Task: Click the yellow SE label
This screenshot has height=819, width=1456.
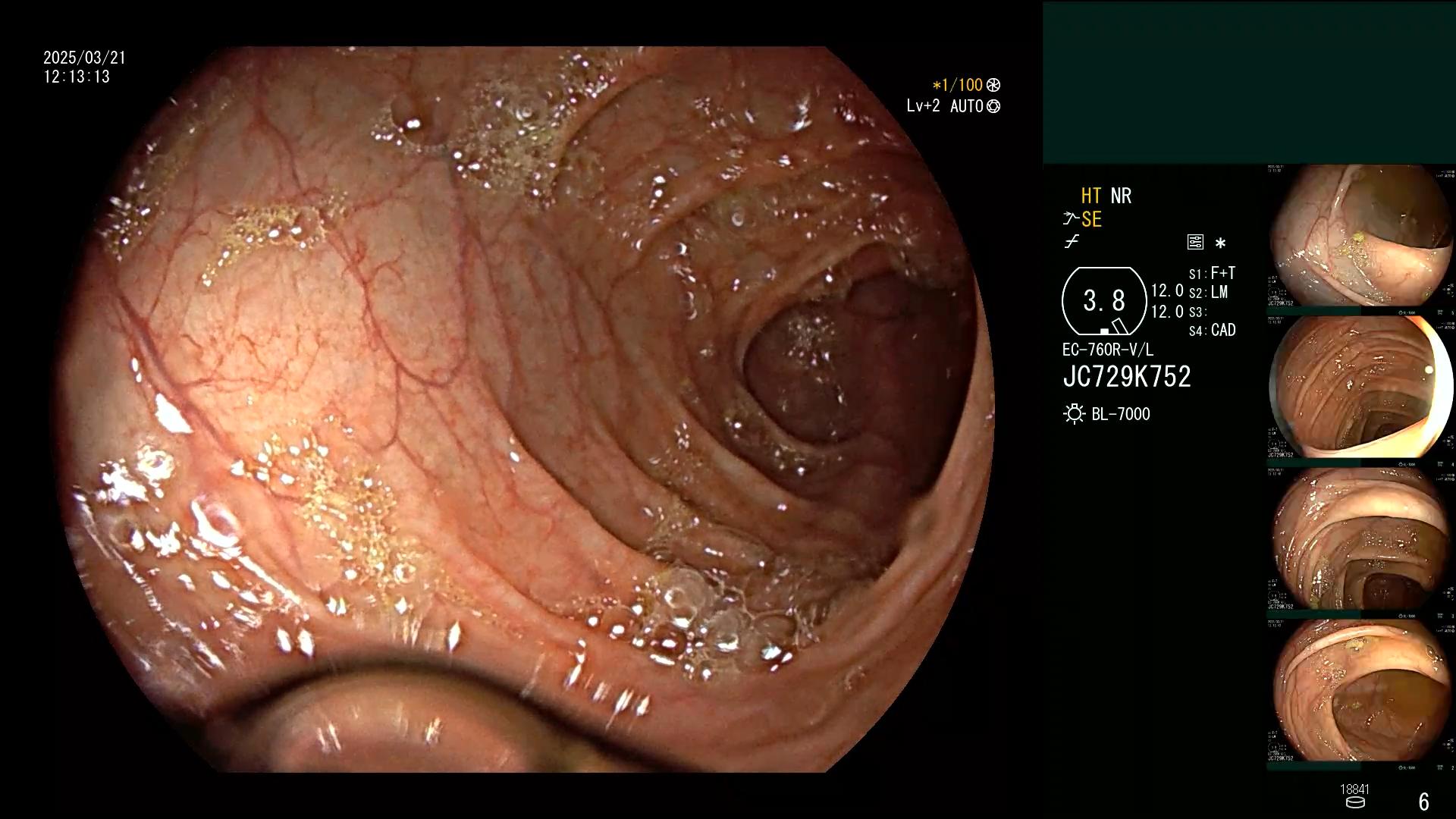Action: click(1091, 220)
